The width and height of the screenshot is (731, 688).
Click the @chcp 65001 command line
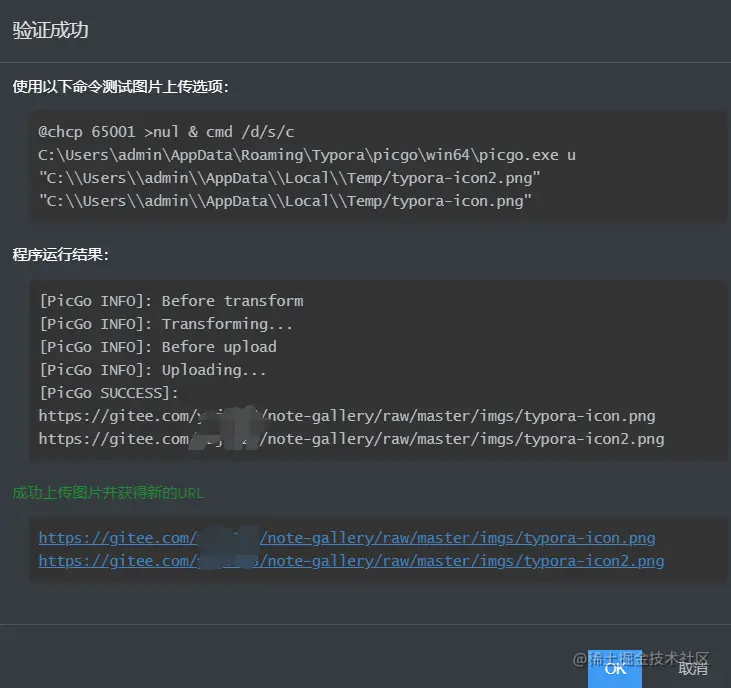coord(166,132)
